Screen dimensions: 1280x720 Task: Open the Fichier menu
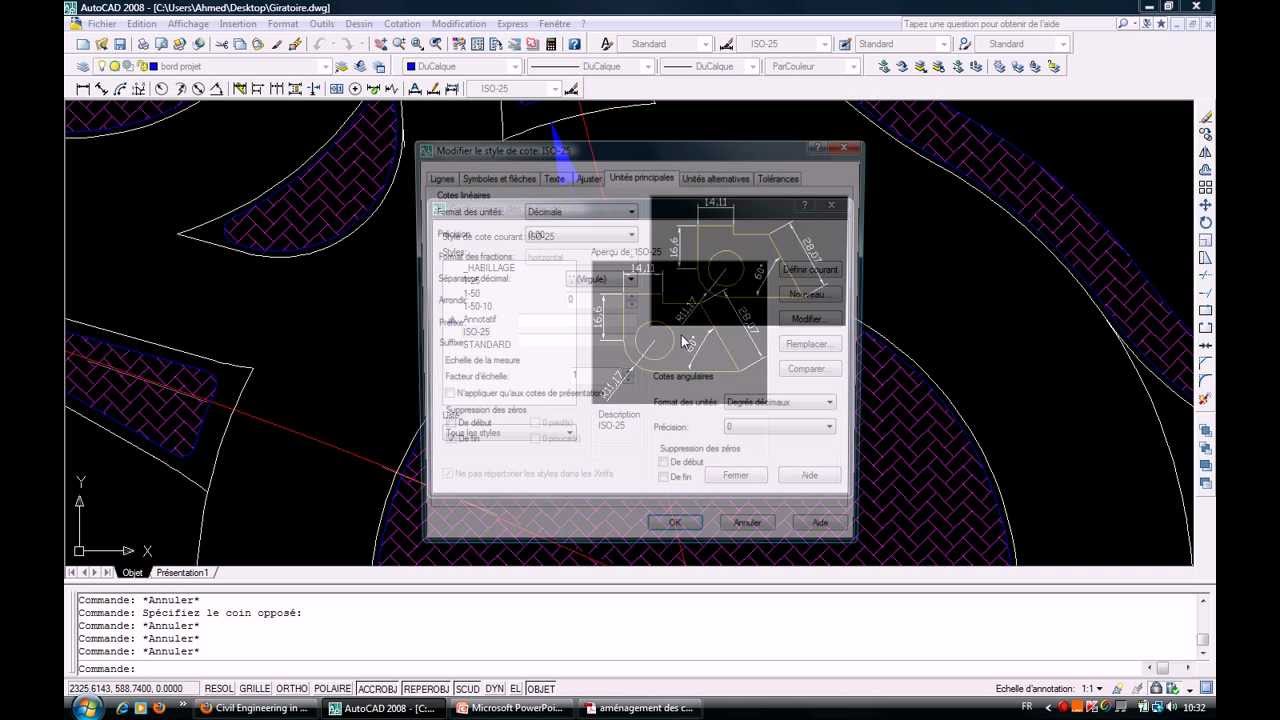[x=102, y=24]
